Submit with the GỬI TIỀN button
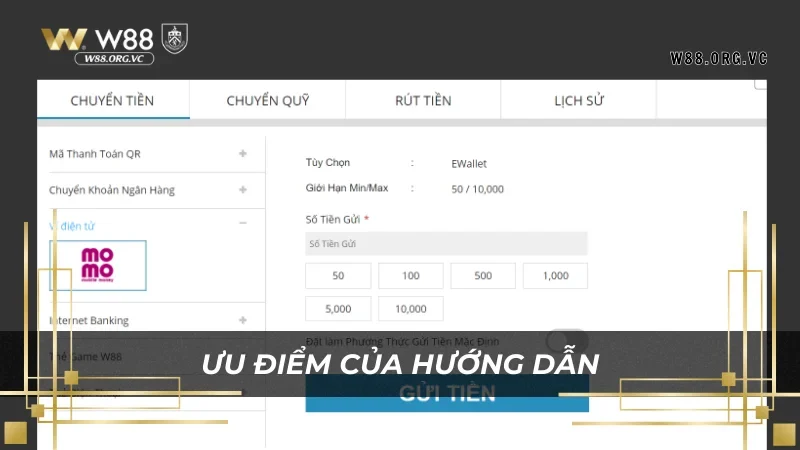Image resolution: width=800 pixels, height=450 pixels. (x=447, y=393)
